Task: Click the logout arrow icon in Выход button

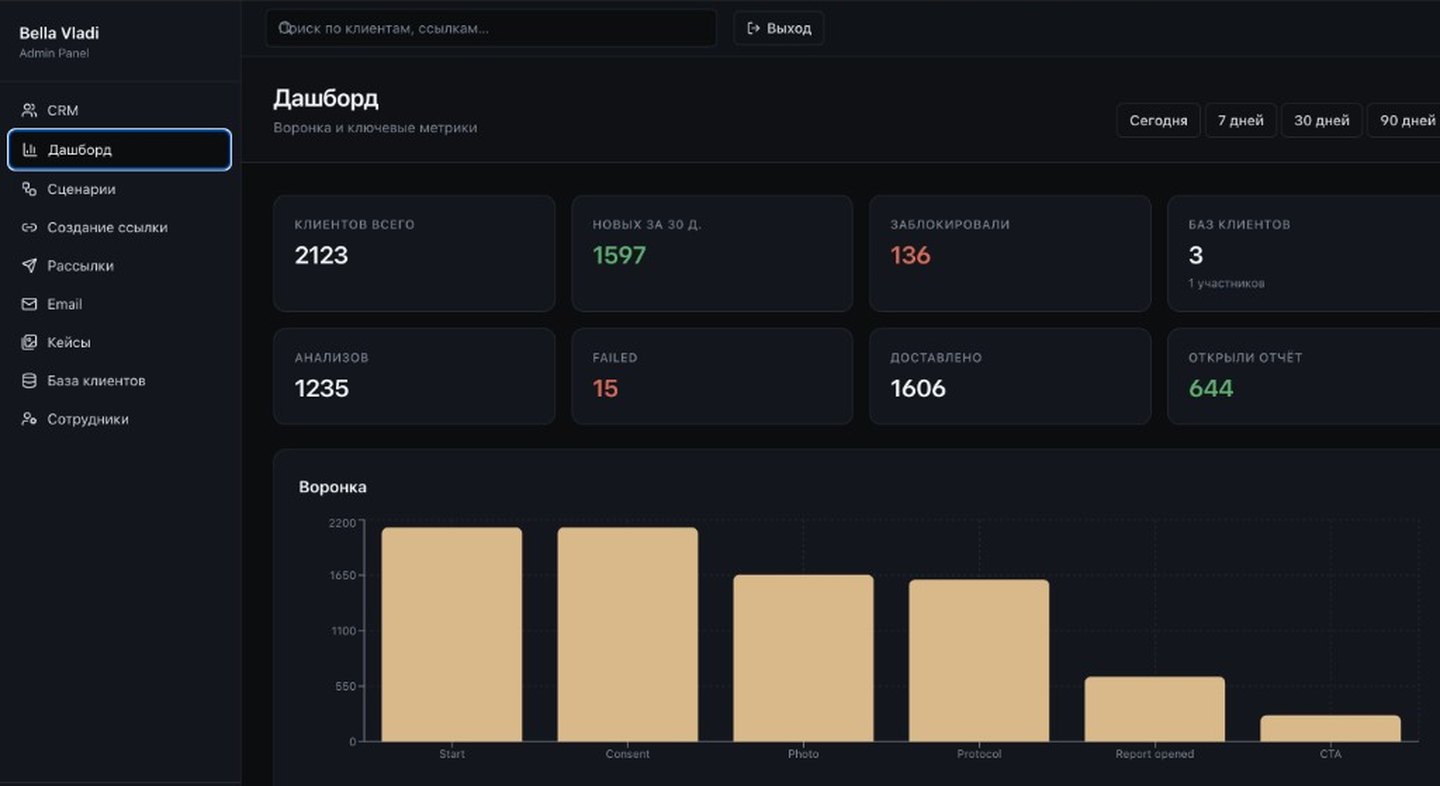Action: [x=754, y=28]
